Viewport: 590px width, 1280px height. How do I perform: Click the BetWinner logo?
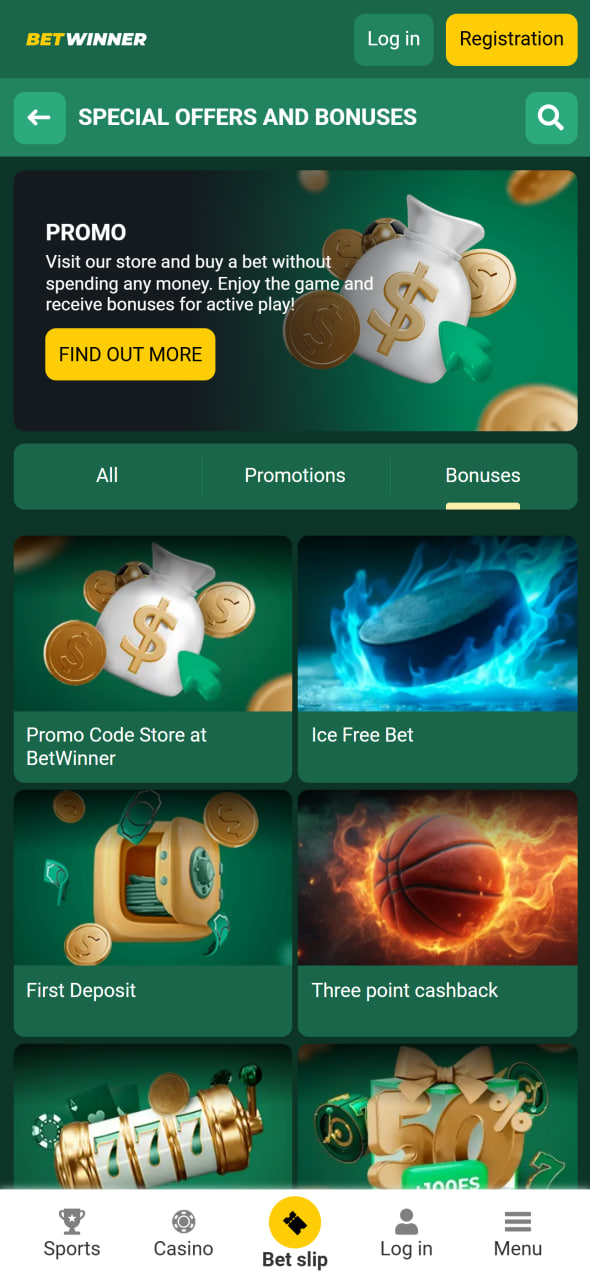pyautogui.click(x=86, y=39)
